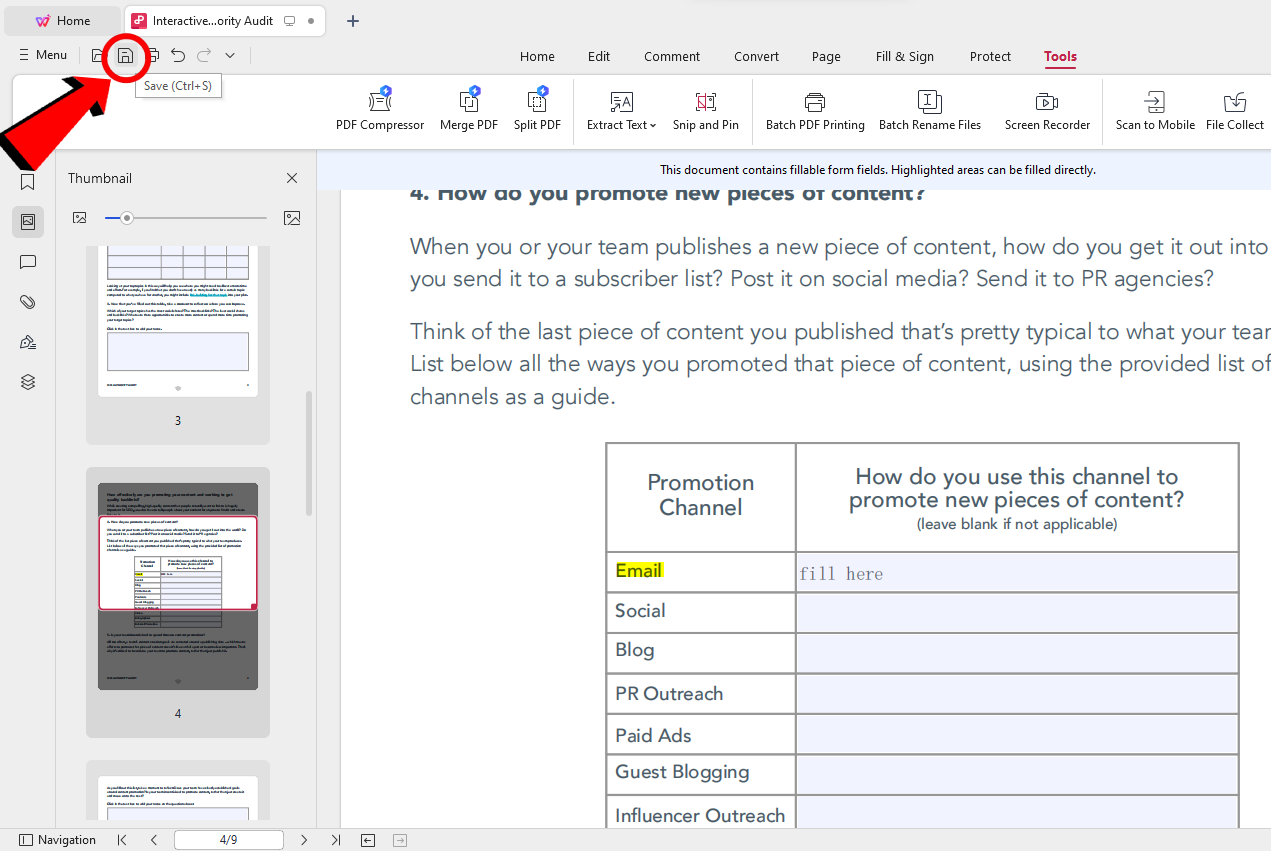Expand the quick access toolbar chevron
Image resolution: width=1271 pixels, height=851 pixels.
point(230,56)
